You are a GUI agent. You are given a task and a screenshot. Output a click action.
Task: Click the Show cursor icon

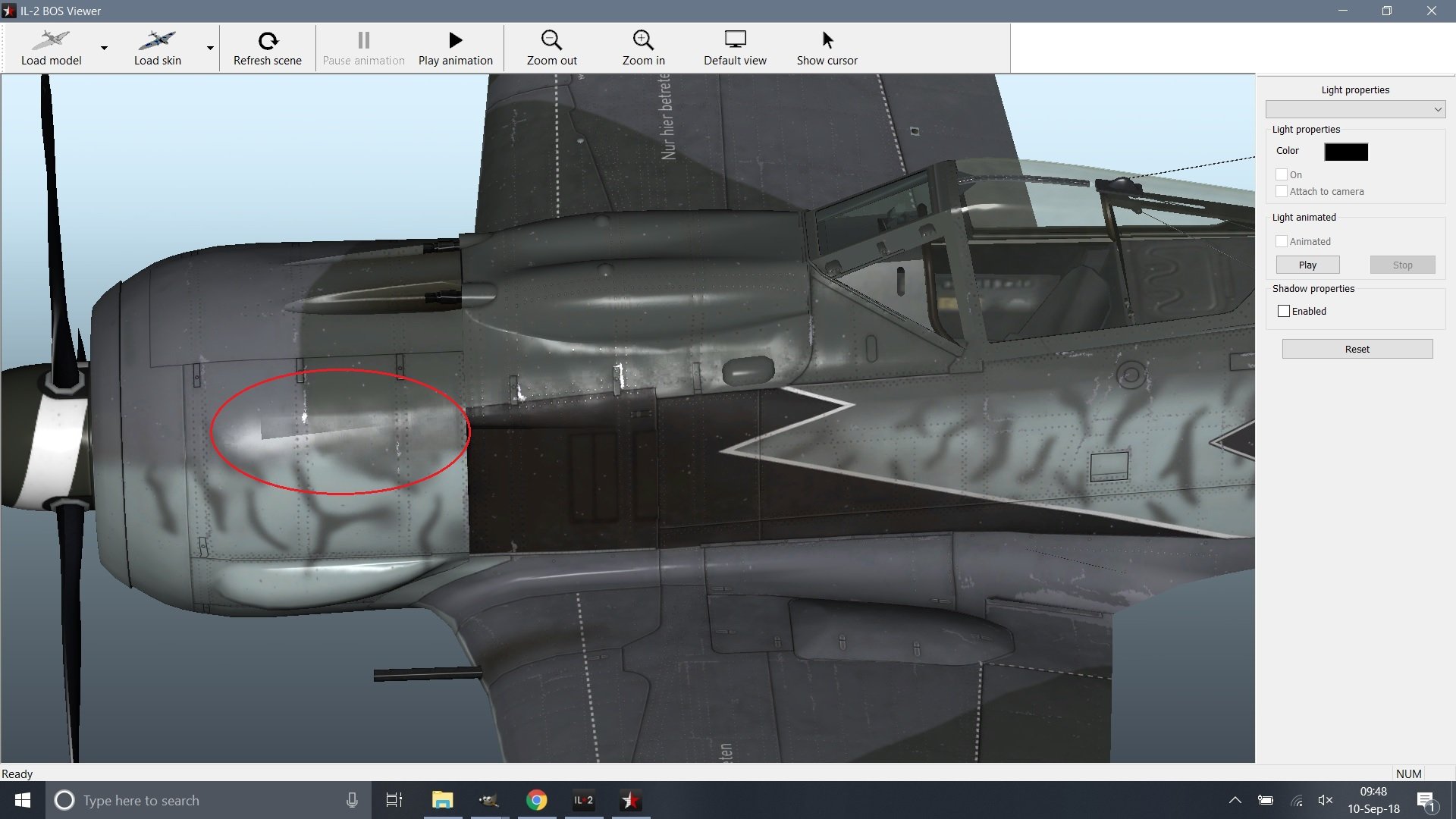pyautogui.click(x=827, y=40)
